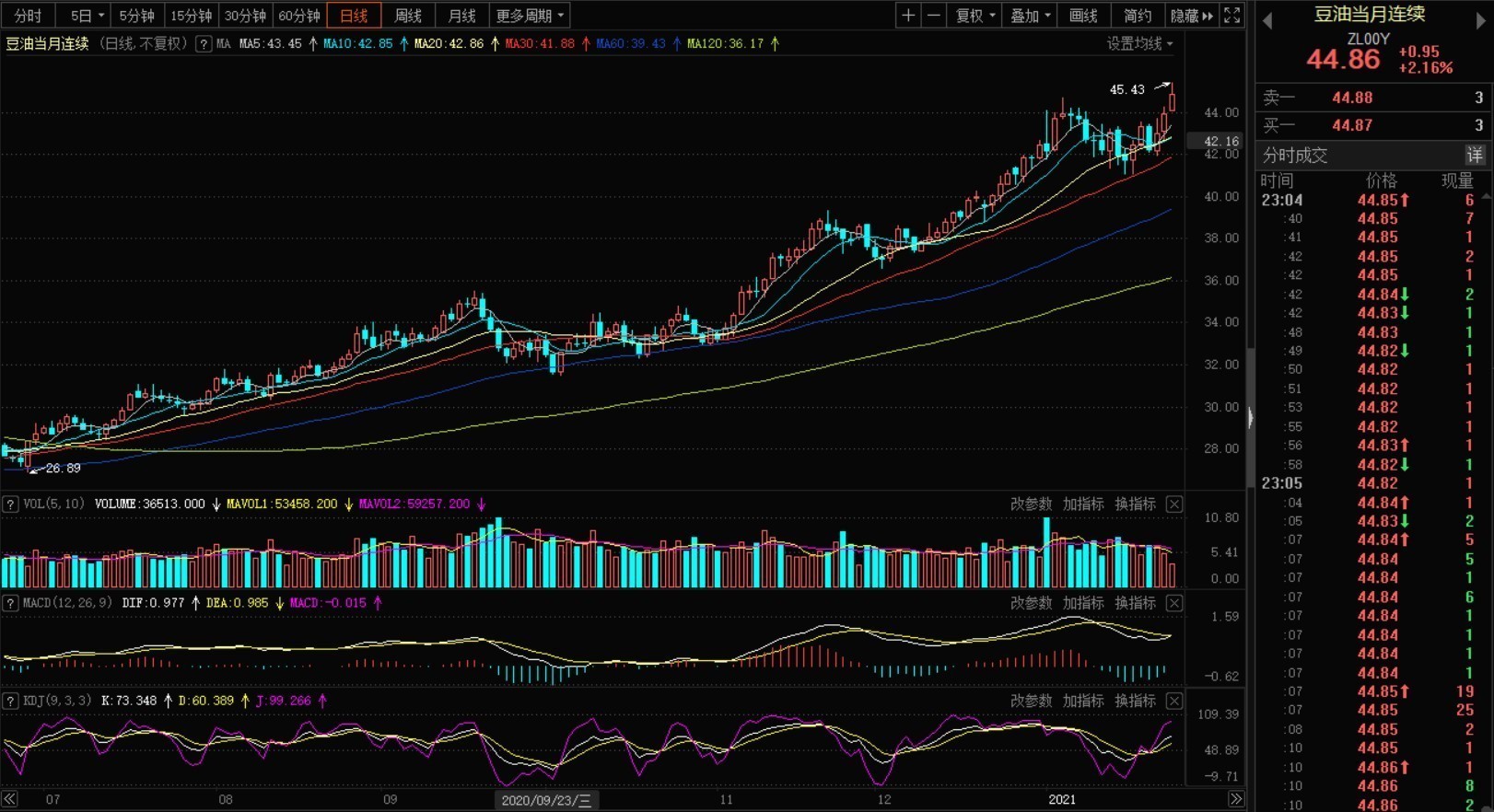Screen dimensions: 1494x812
Task: Expand the 更多周期 dropdown
Action: coord(531,16)
